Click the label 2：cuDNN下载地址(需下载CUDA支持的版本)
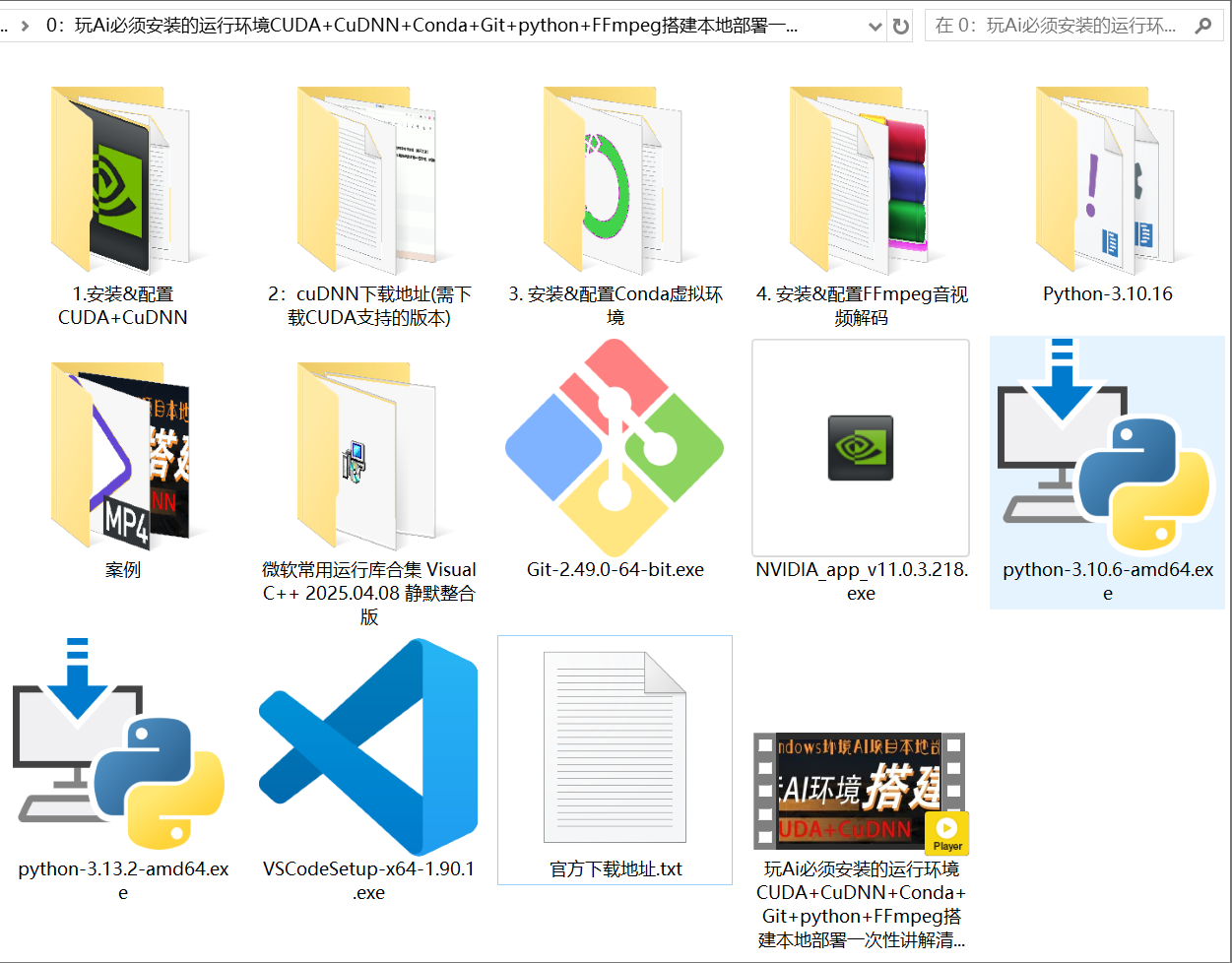The image size is (1232, 963). pos(369,306)
